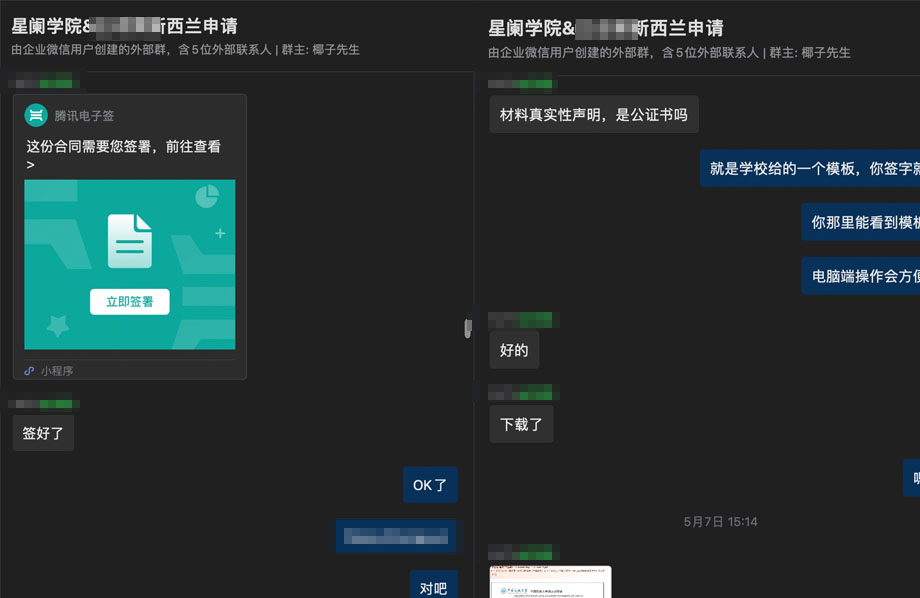Screen dimensions: 920x598
Task: Click the plus icon on contract card
Action: coord(220,234)
